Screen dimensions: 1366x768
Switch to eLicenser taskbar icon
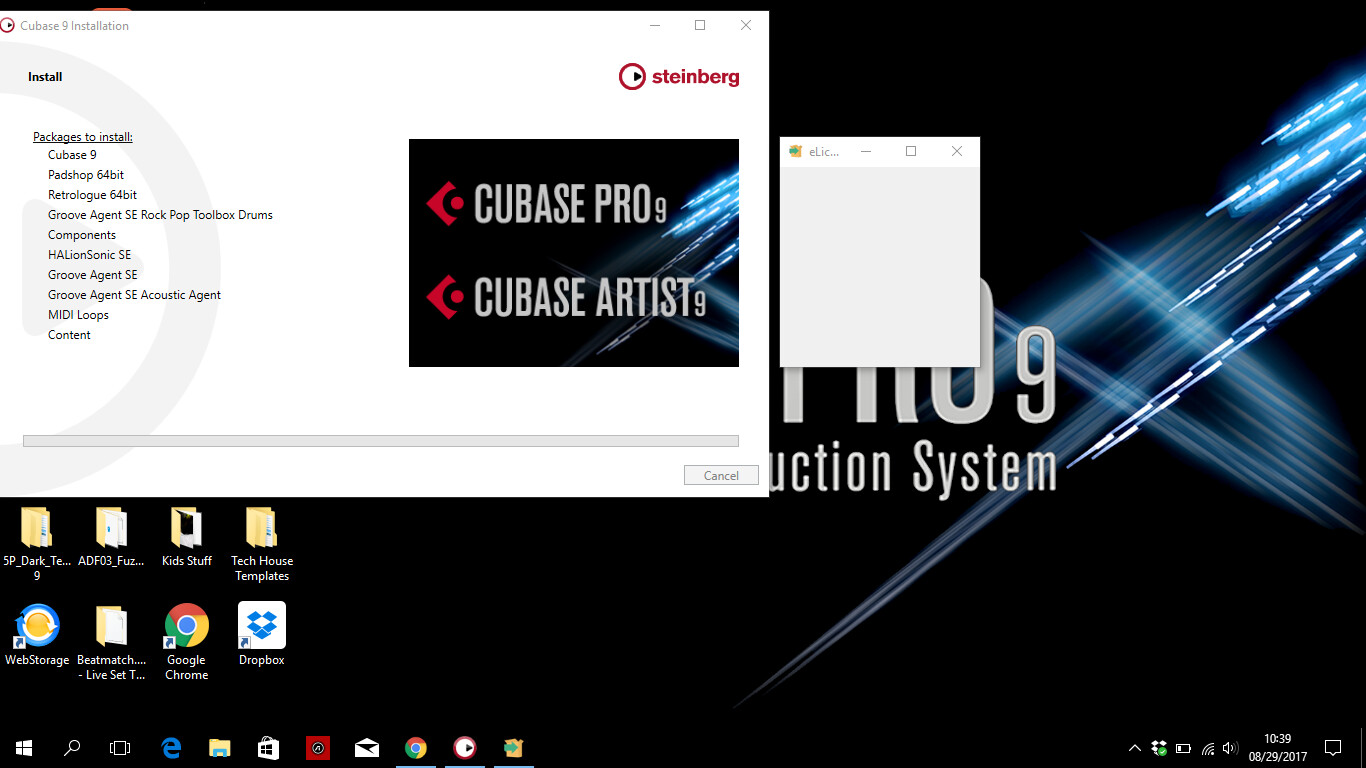tap(513, 747)
